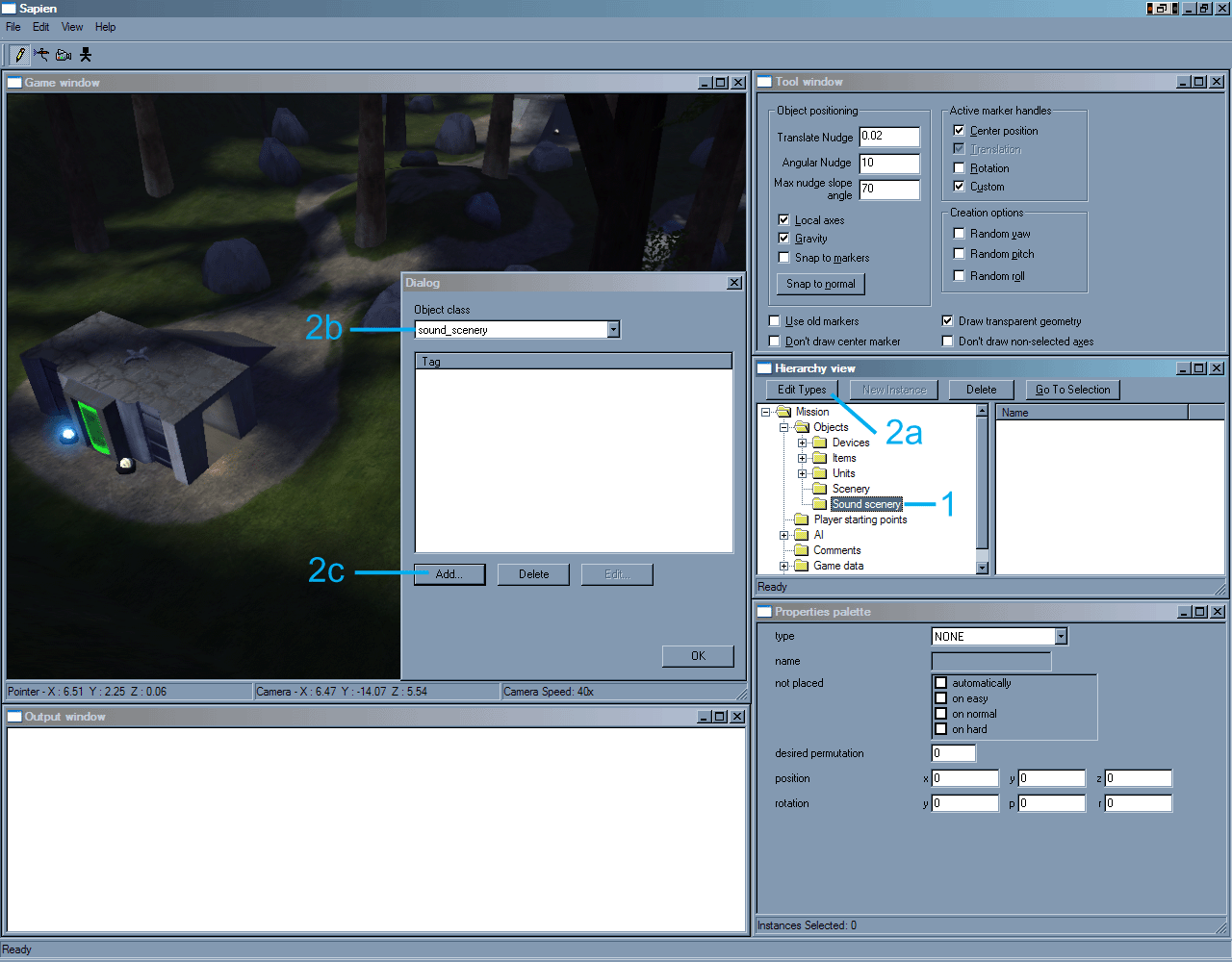This screenshot has width=1232, height=962.
Task: Click the hierarchy tree scrollbar down arrow
Action: (982, 568)
